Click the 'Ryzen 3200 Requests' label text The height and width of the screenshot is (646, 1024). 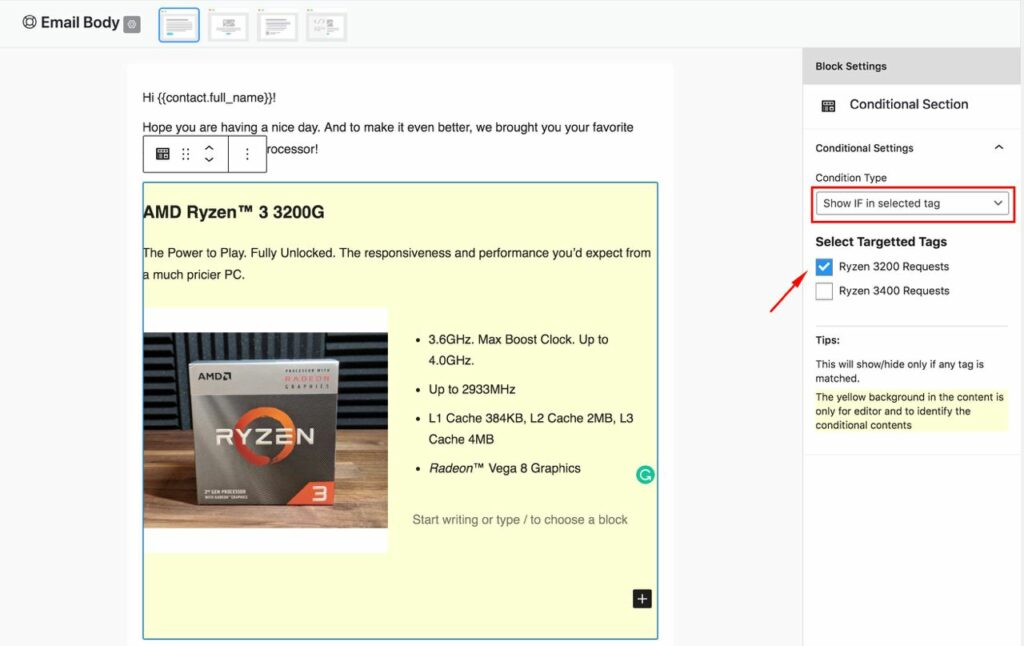893,266
